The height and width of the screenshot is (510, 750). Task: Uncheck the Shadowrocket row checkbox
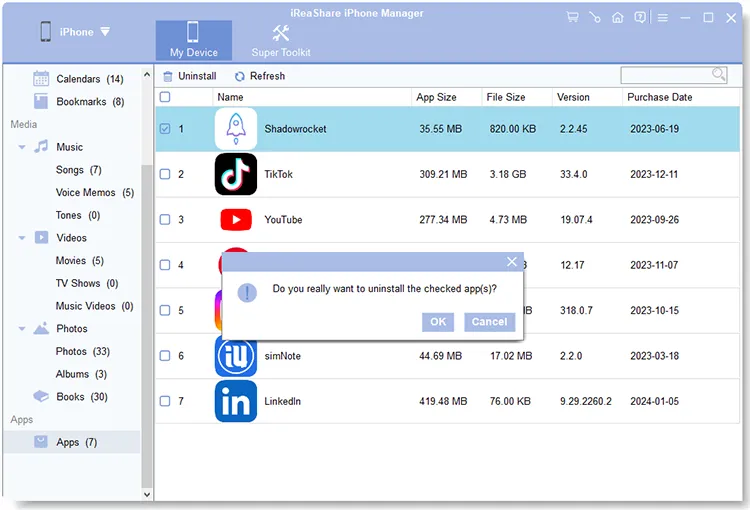pos(165,129)
